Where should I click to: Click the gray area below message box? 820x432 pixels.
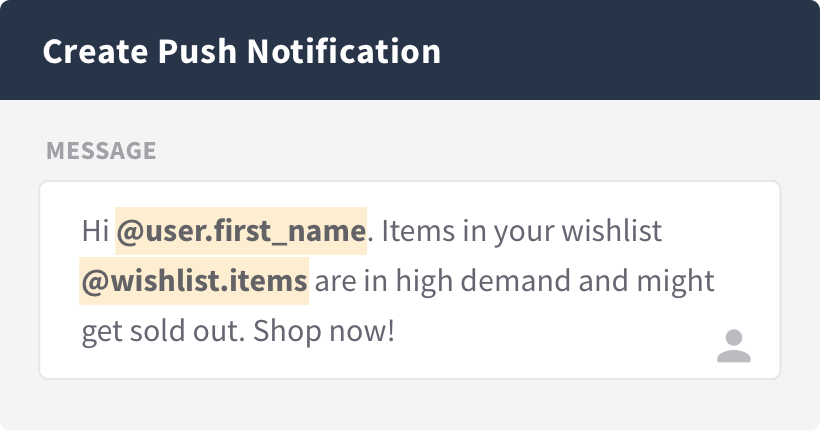pyautogui.click(x=410, y=404)
